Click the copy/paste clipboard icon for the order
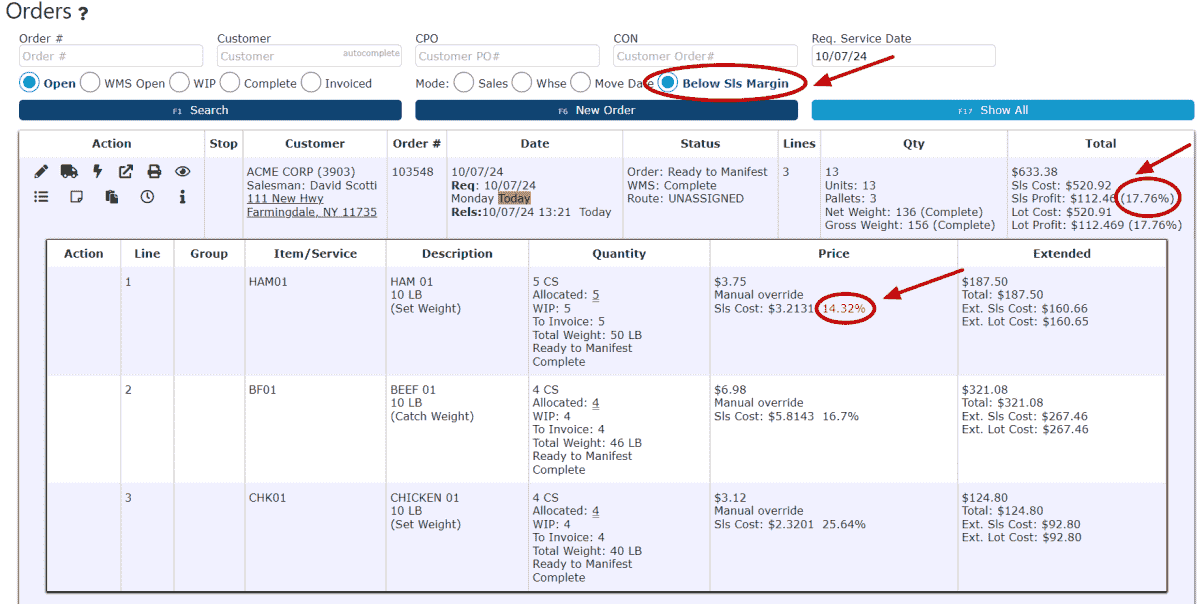 [112, 197]
